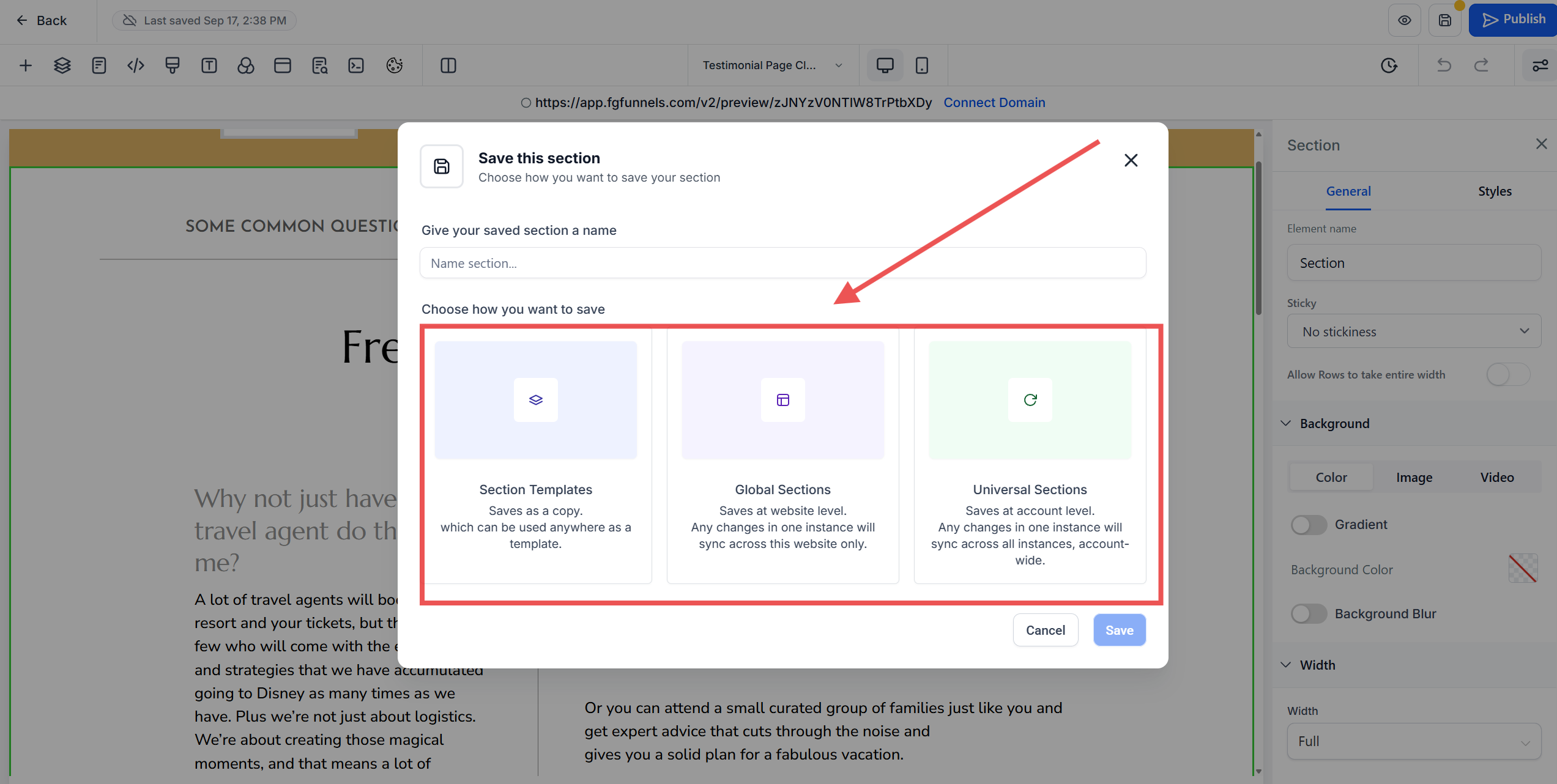Turn on Background Blur switch
The width and height of the screenshot is (1557, 784).
tap(1309, 614)
